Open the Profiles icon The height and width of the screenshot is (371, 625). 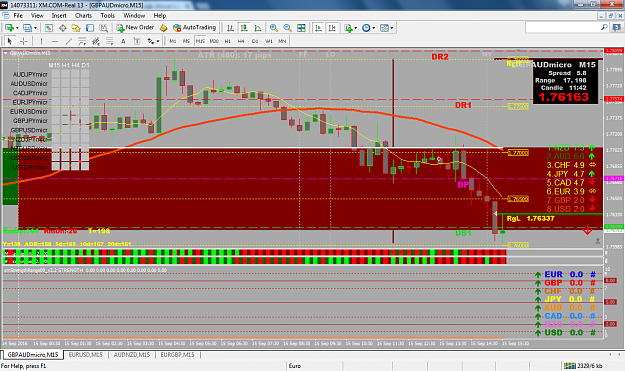point(27,28)
